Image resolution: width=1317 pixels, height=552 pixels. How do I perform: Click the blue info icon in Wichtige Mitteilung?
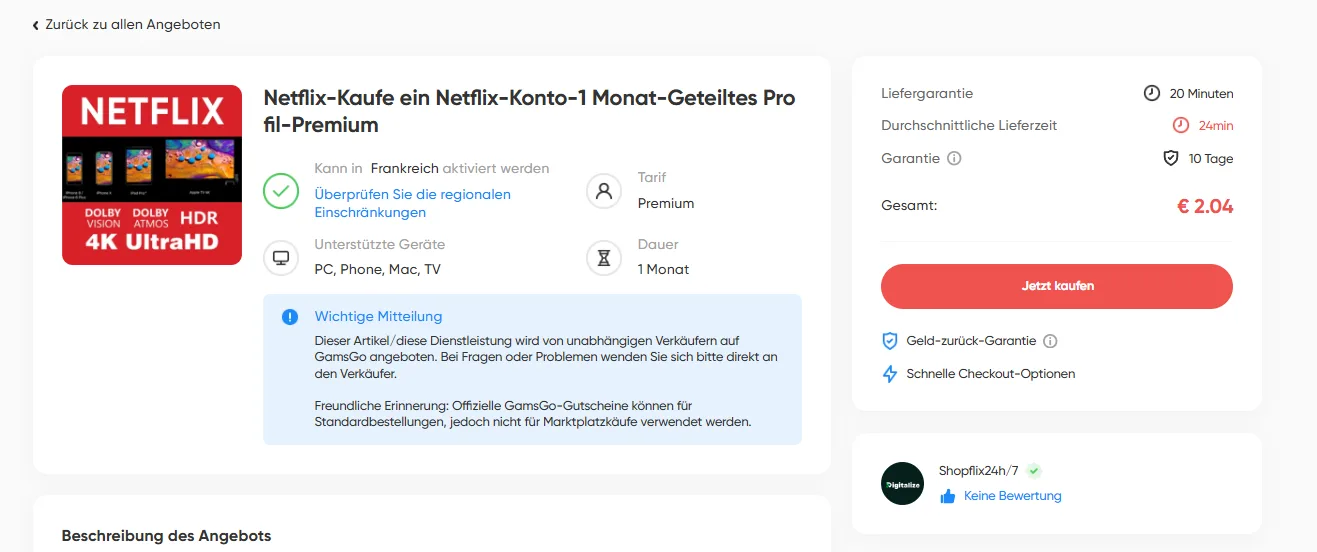[290, 317]
